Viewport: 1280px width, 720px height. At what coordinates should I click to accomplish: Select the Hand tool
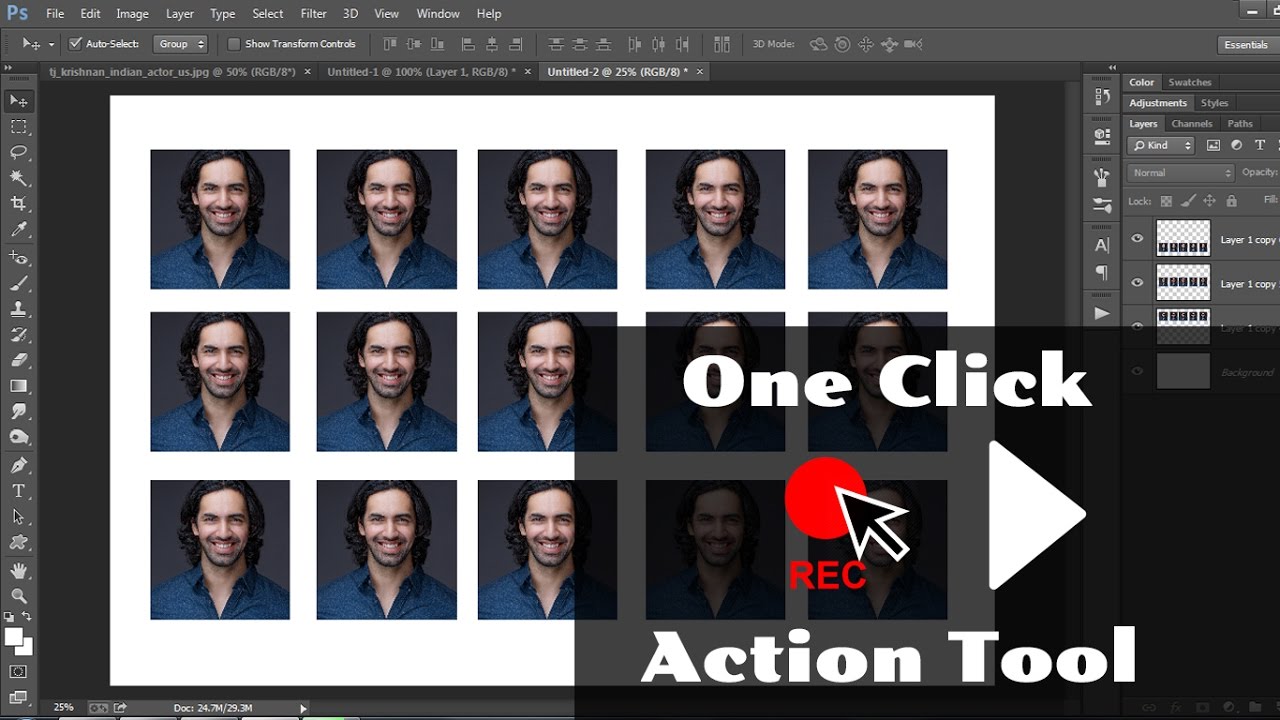(x=19, y=570)
